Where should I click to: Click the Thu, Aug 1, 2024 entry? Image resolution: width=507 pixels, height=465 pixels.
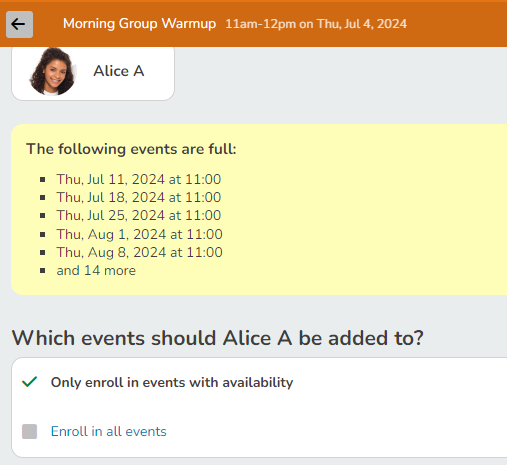tap(139, 234)
